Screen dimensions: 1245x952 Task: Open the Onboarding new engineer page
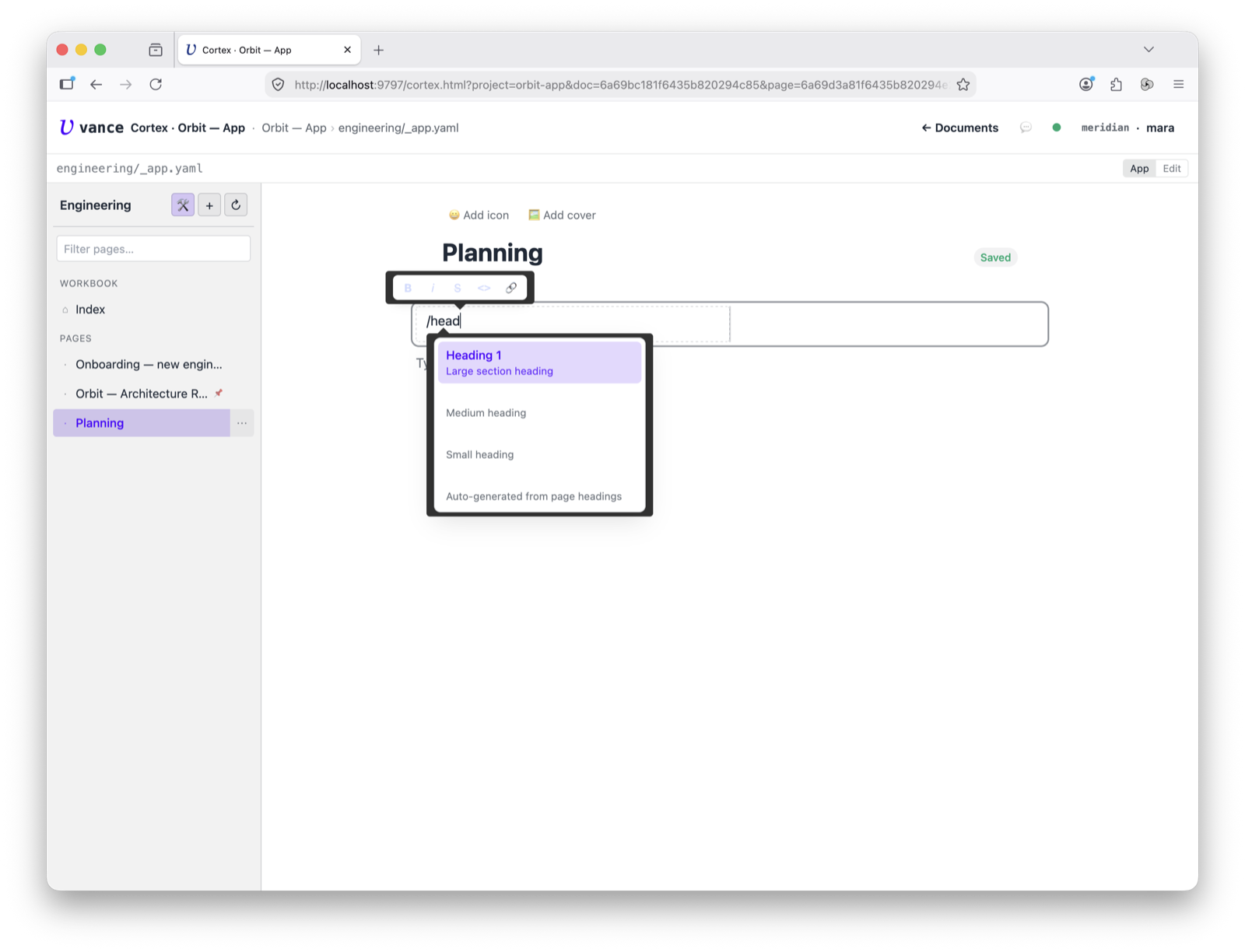[x=153, y=364]
